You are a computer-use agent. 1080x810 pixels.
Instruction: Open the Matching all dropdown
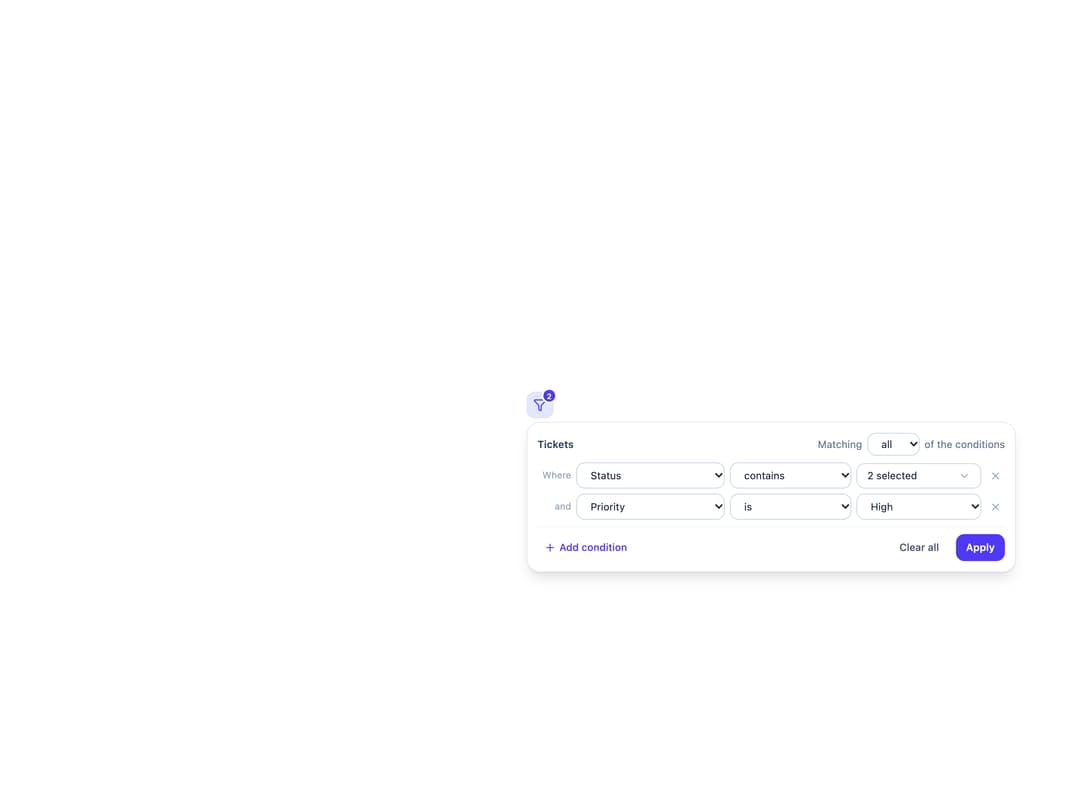[893, 444]
